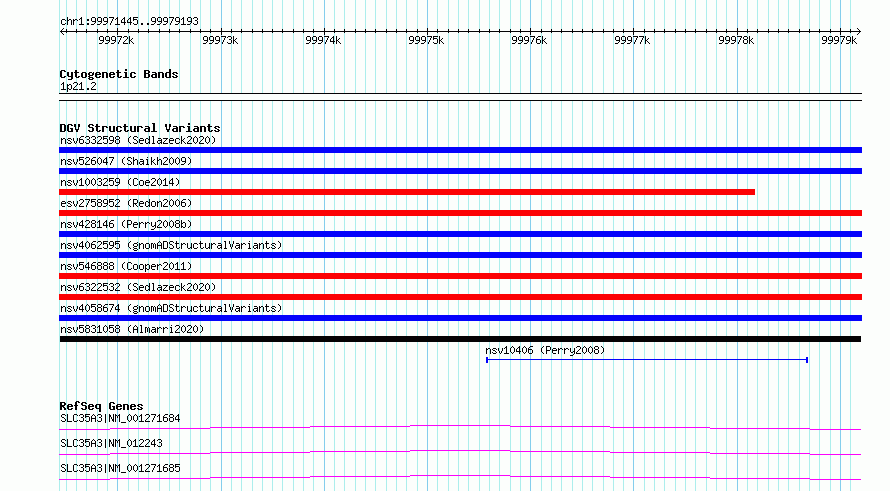Click the 1p21.2 cytogenetic band glyph
The width and height of the screenshot is (890, 491).
[x=460, y=97]
